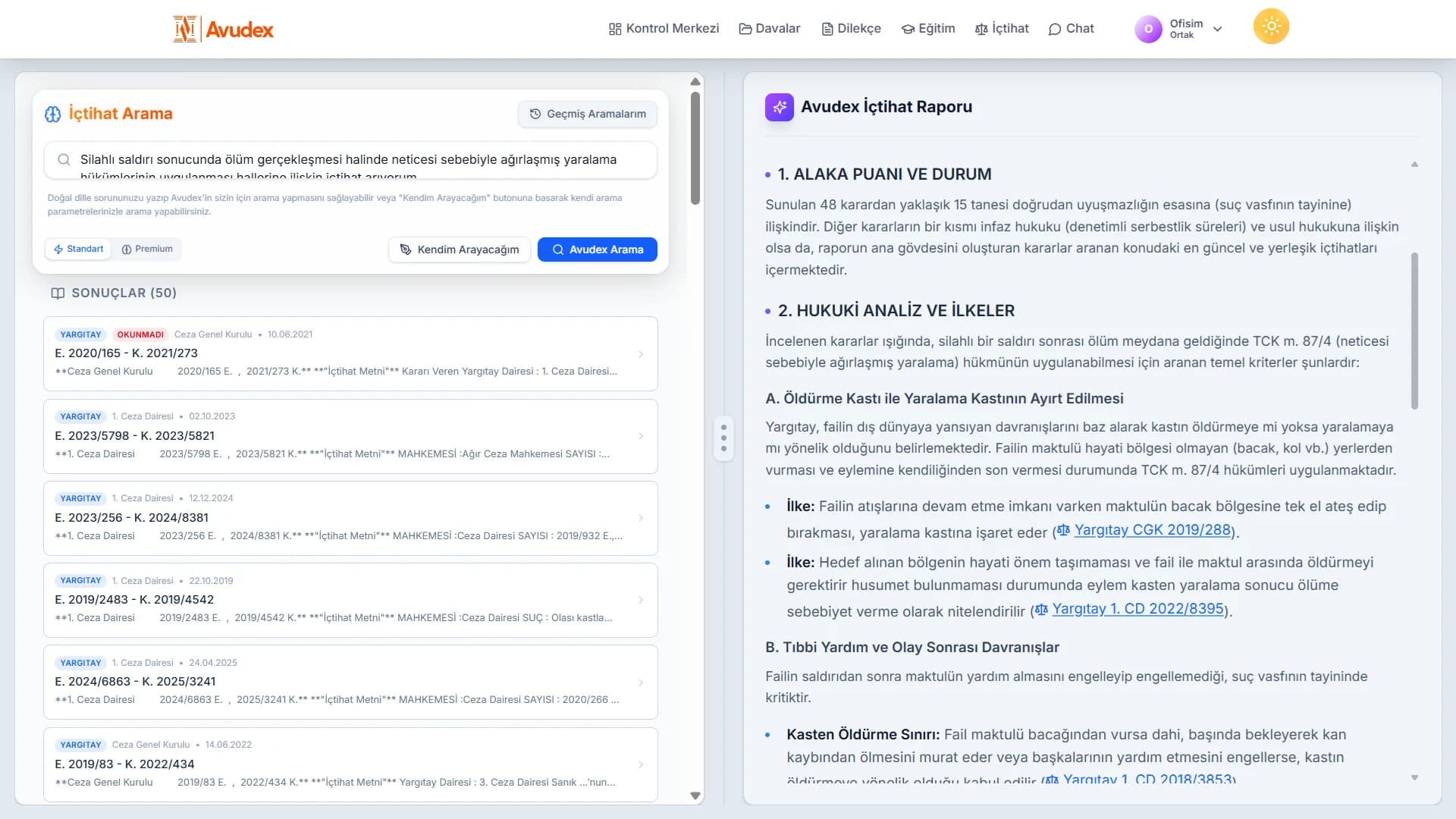Click the book icon next to SONUÇLAR
This screenshot has width=1456, height=819.
tap(58, 293)
